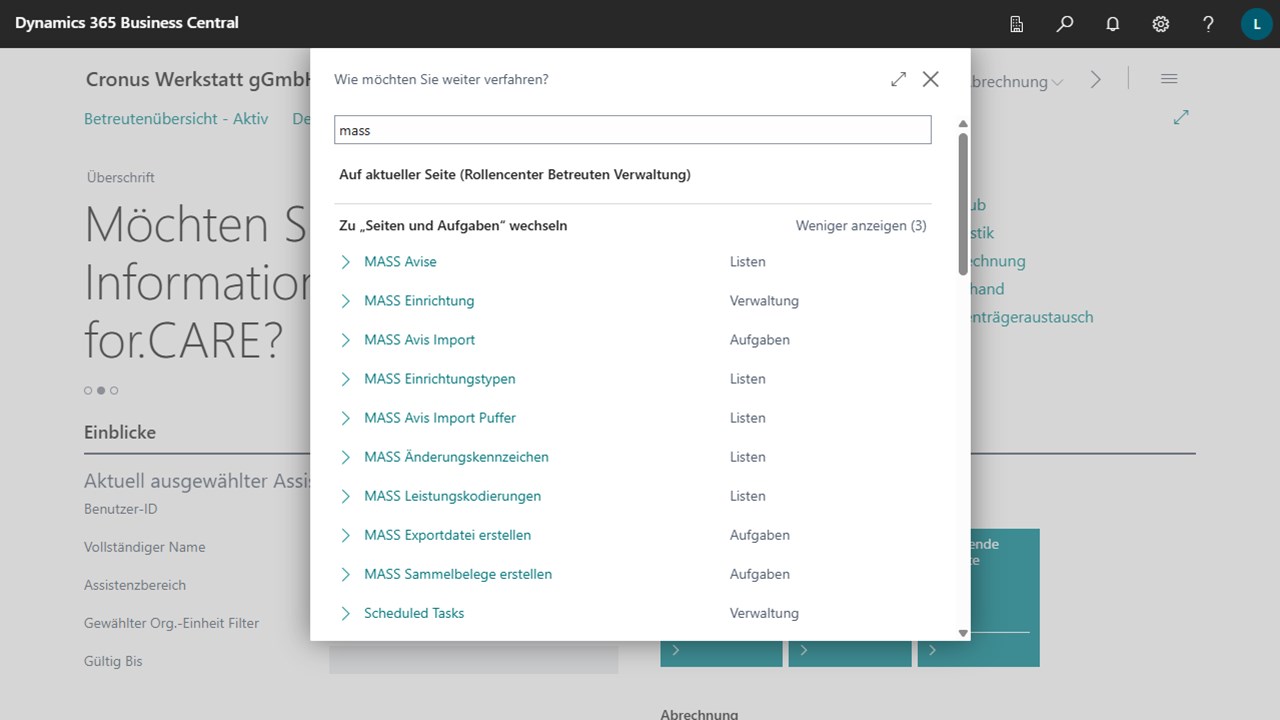Viewport: 1280px width, 720px height.
Task: Open Betreutenübersicht - Aktiv in the navigation
Action: point(176,118)
